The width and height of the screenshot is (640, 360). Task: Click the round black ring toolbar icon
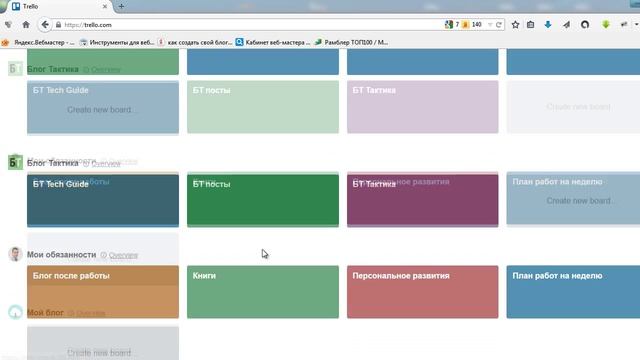coord(585,25)
